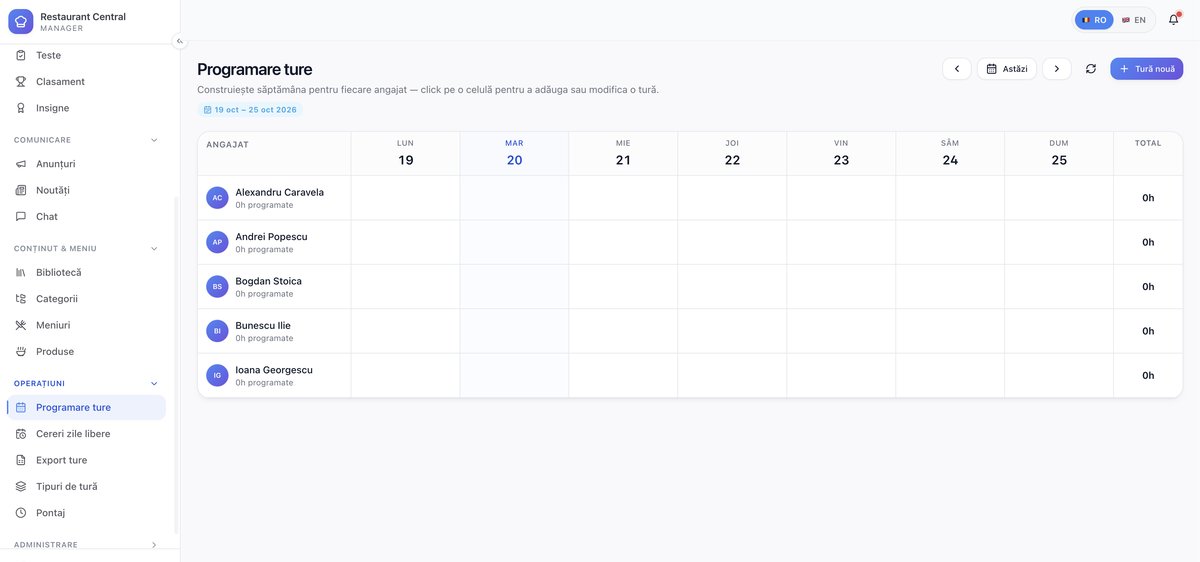
Task: Select the VIN 23 column header
Action: pos(841,154)
